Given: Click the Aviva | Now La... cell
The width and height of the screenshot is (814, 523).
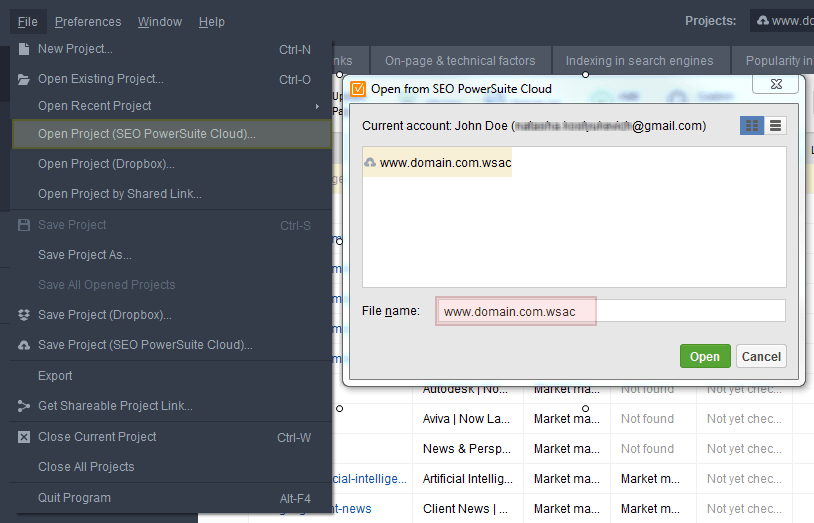Looking at the screenshot, I should (x=466, y=419).
